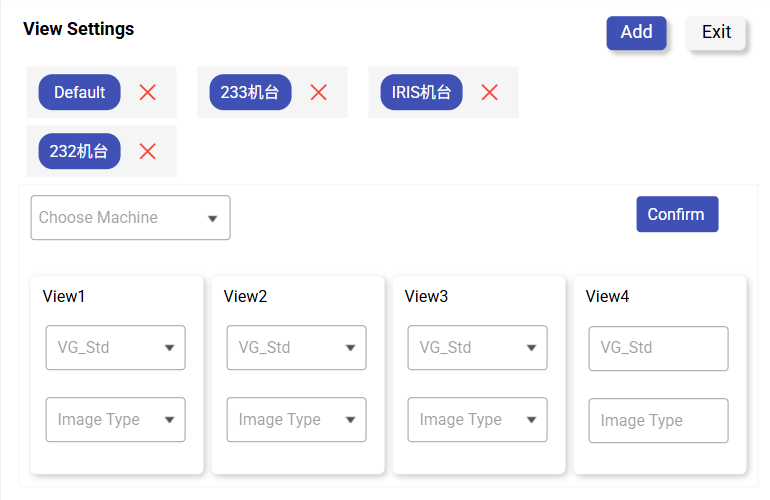770x500 pixels.
Task: Click the Add button
Action: click(636, 32)
